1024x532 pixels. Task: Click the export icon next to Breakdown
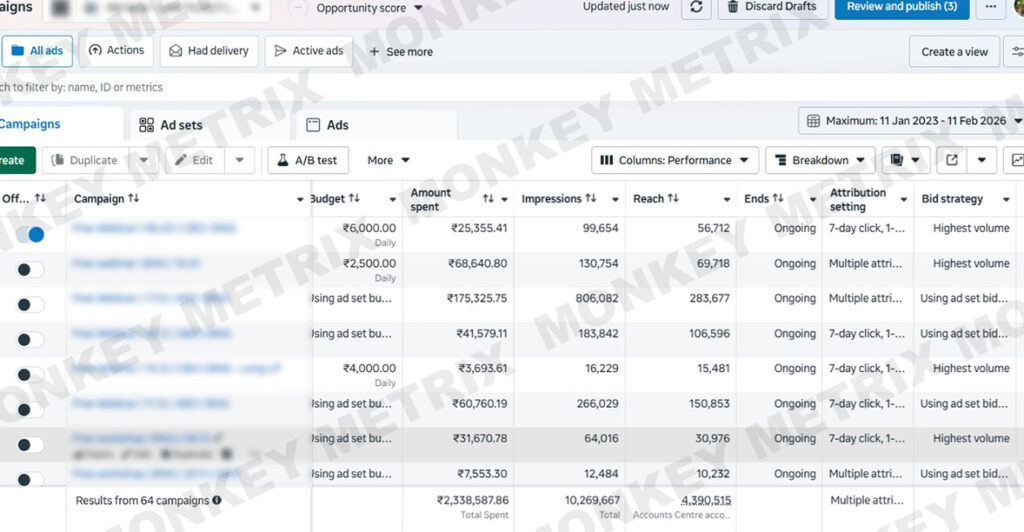(x=951, y=160)
